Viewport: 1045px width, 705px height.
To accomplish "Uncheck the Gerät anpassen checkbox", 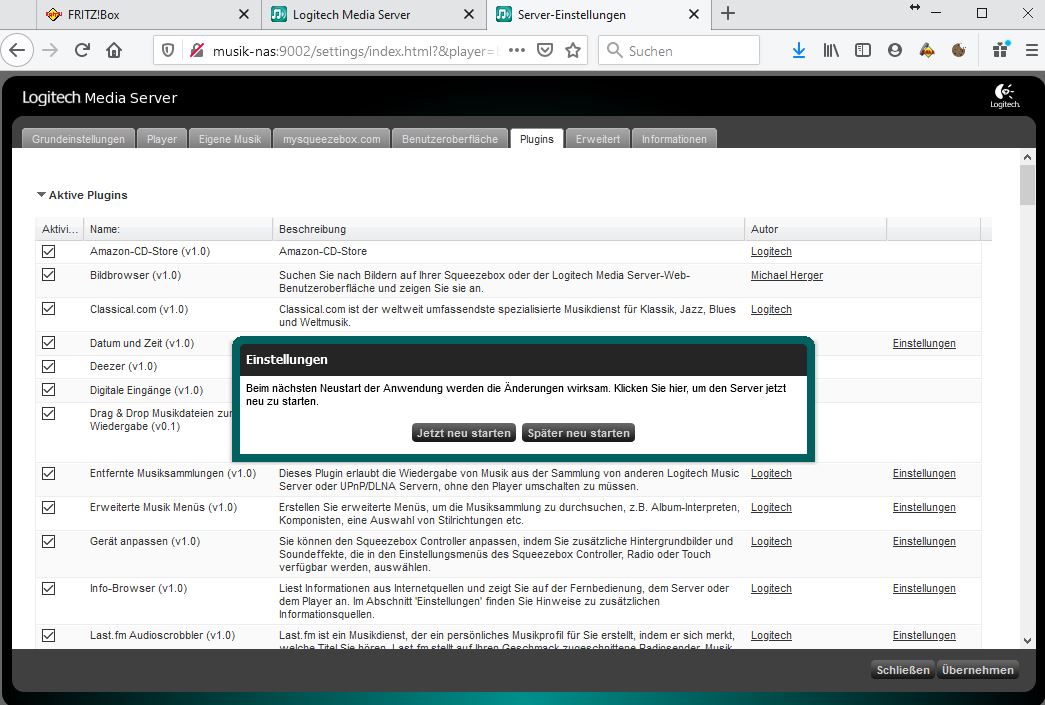I will (49, 541).
